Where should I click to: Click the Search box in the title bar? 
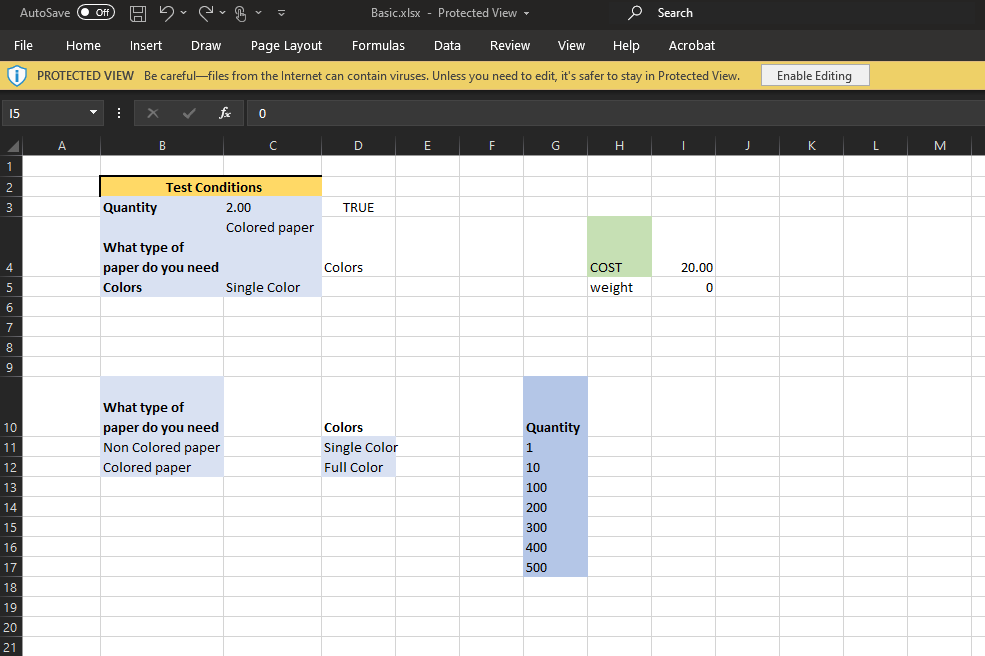[x=798, y=13]
